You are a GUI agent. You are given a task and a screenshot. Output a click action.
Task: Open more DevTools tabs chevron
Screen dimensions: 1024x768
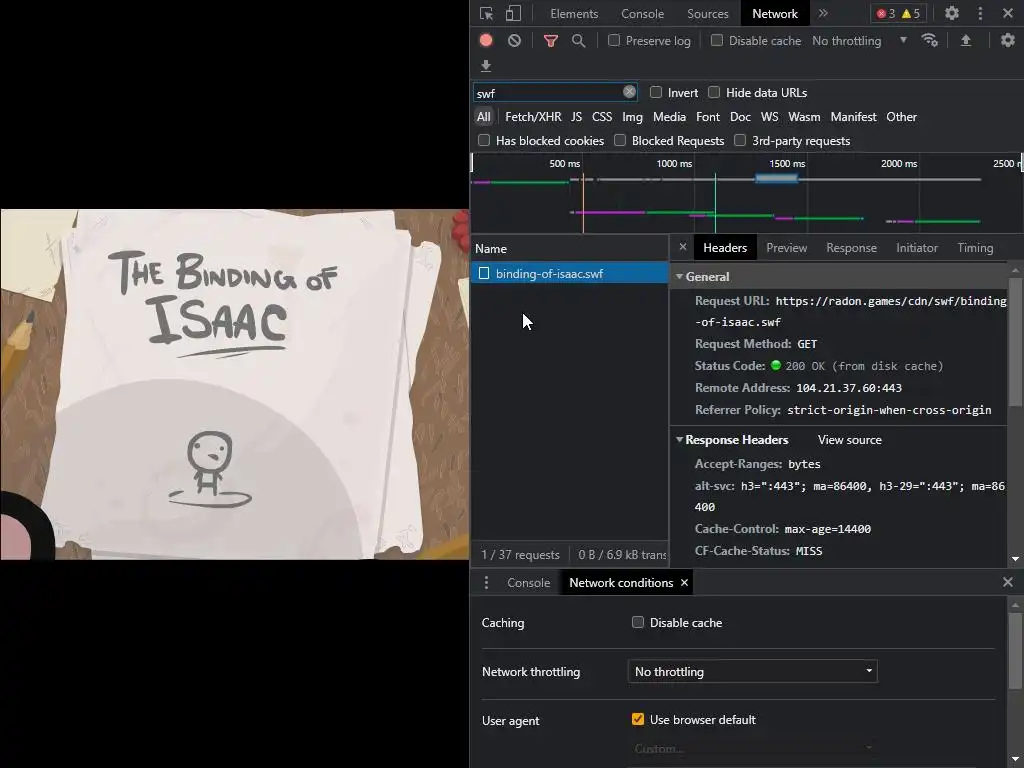[823, 13]
